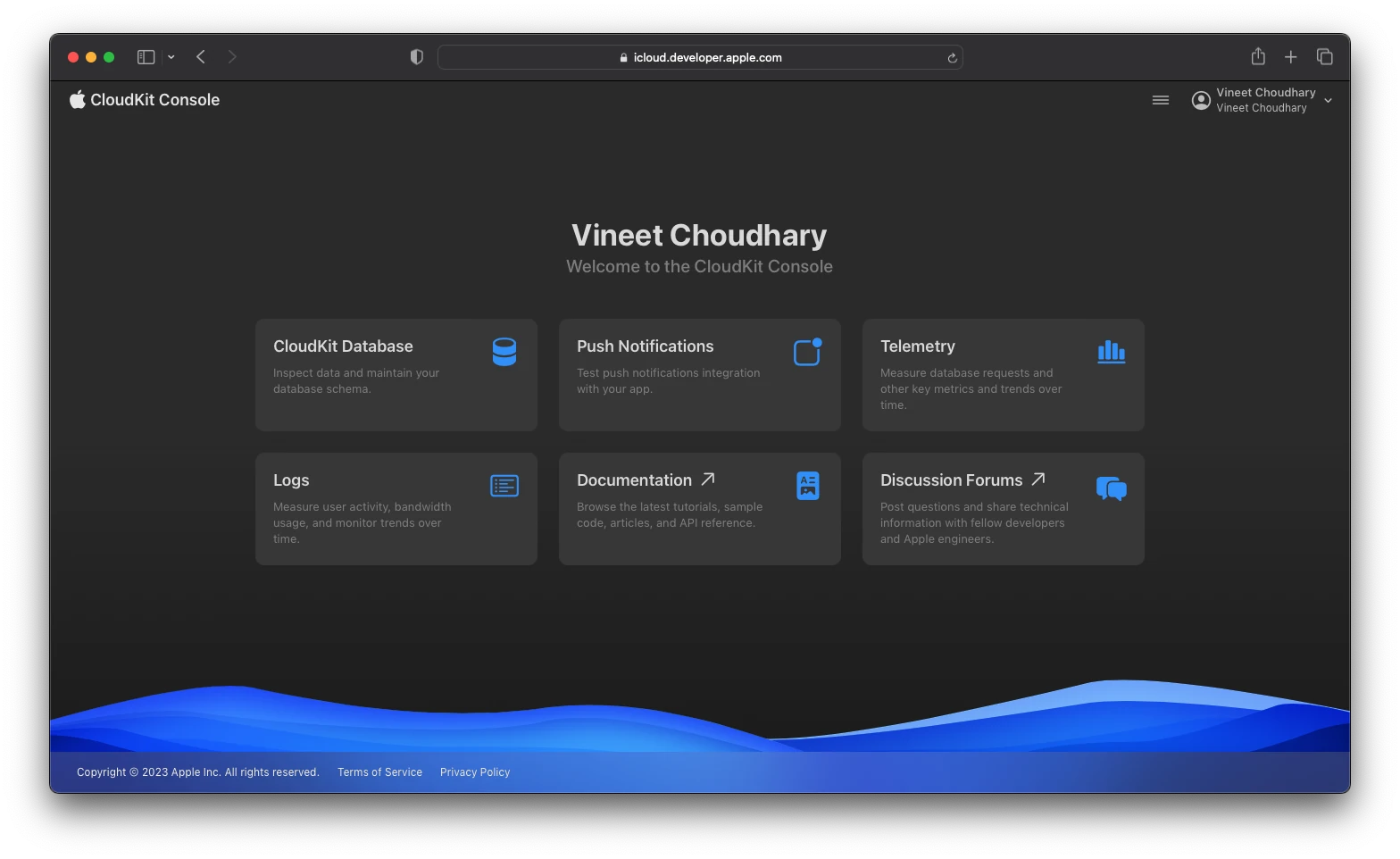Screen dimensions: 1400x859
Task: Click the Push Notifications badge icon
Action: point(808,352)
